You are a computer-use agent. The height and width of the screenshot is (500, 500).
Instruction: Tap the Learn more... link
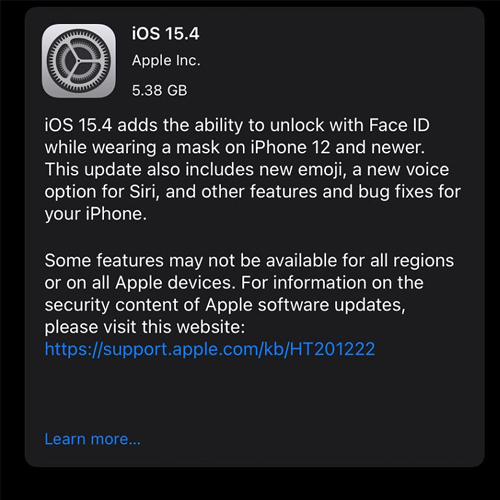click(x=92, y=439)
